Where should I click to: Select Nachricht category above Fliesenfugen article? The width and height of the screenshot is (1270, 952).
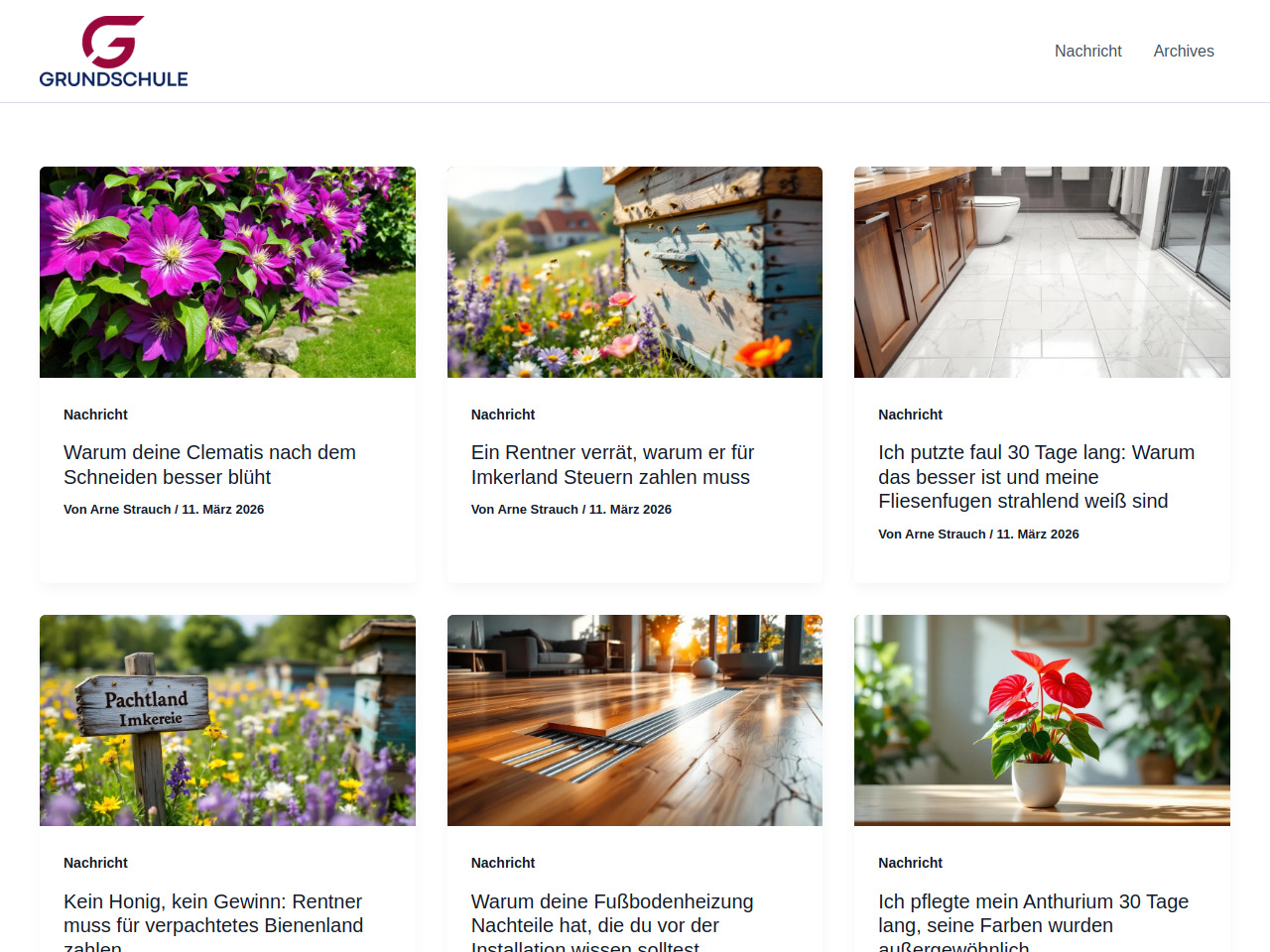coord(910,415)
